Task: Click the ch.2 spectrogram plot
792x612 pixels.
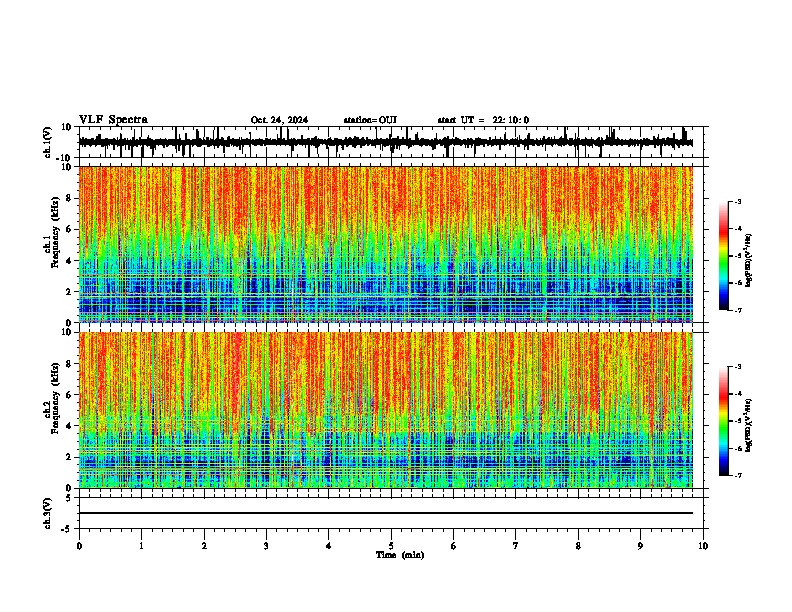Action: pyautogui.click(x=386, y=410)
